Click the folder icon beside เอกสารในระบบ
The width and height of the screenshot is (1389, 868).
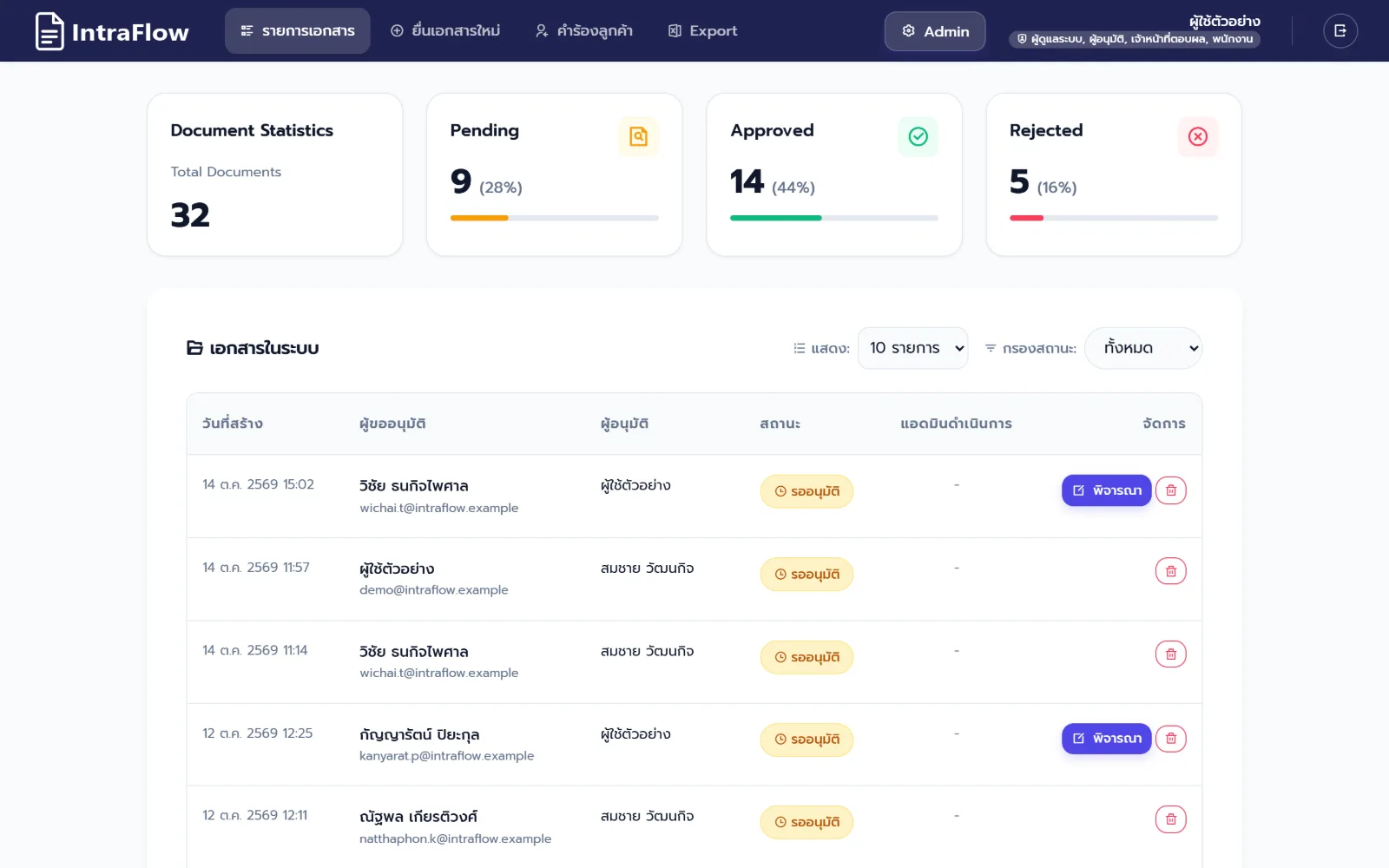click(195, 348)
